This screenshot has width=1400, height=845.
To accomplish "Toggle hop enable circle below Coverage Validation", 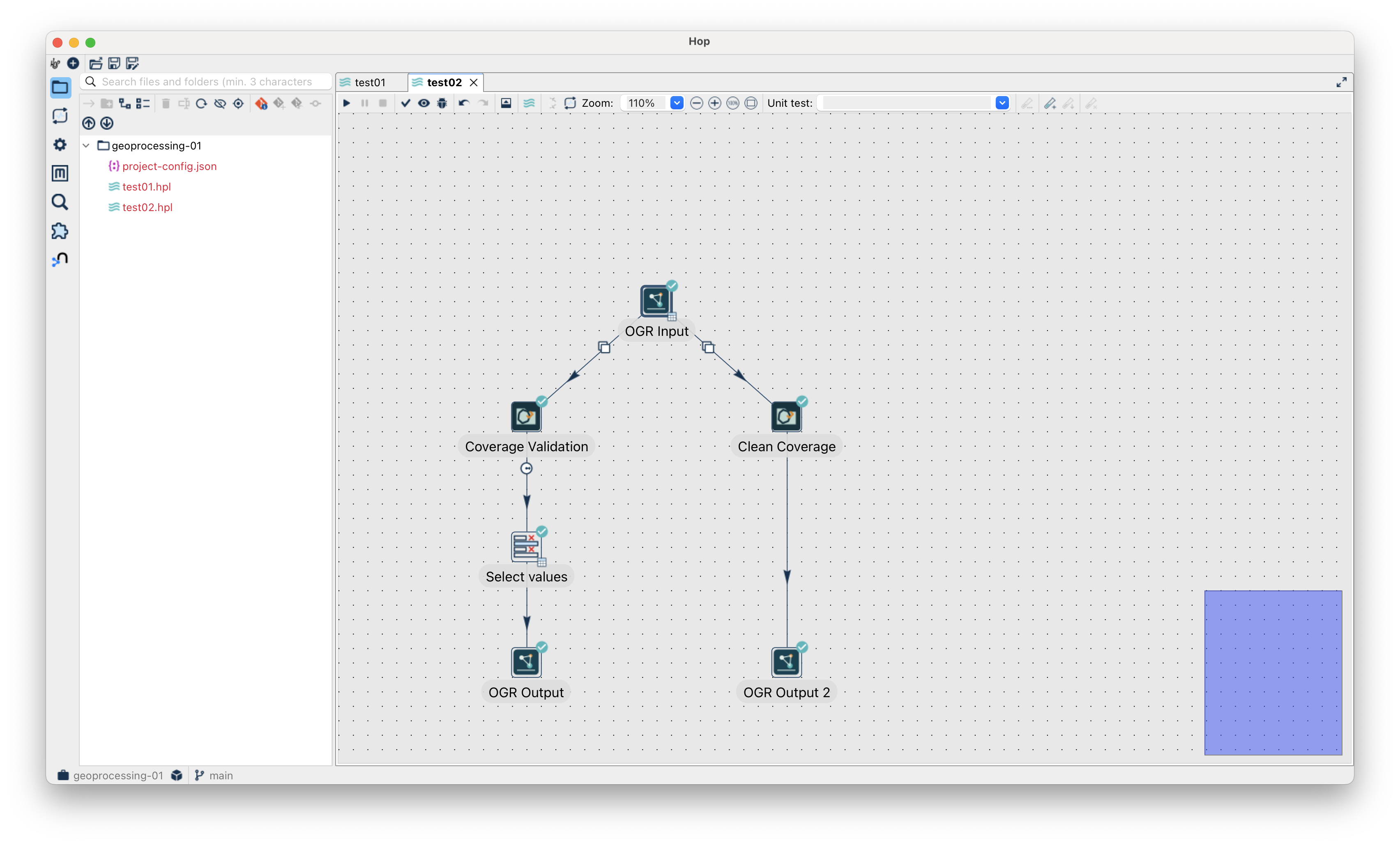I will coord(527,468).
